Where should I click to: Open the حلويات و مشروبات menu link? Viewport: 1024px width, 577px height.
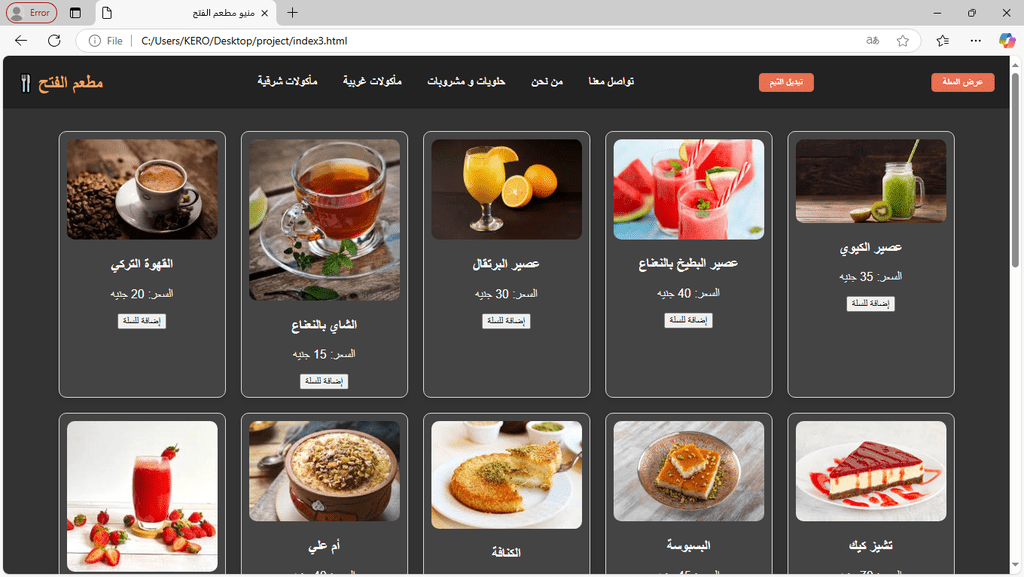[x=466, y=82]
